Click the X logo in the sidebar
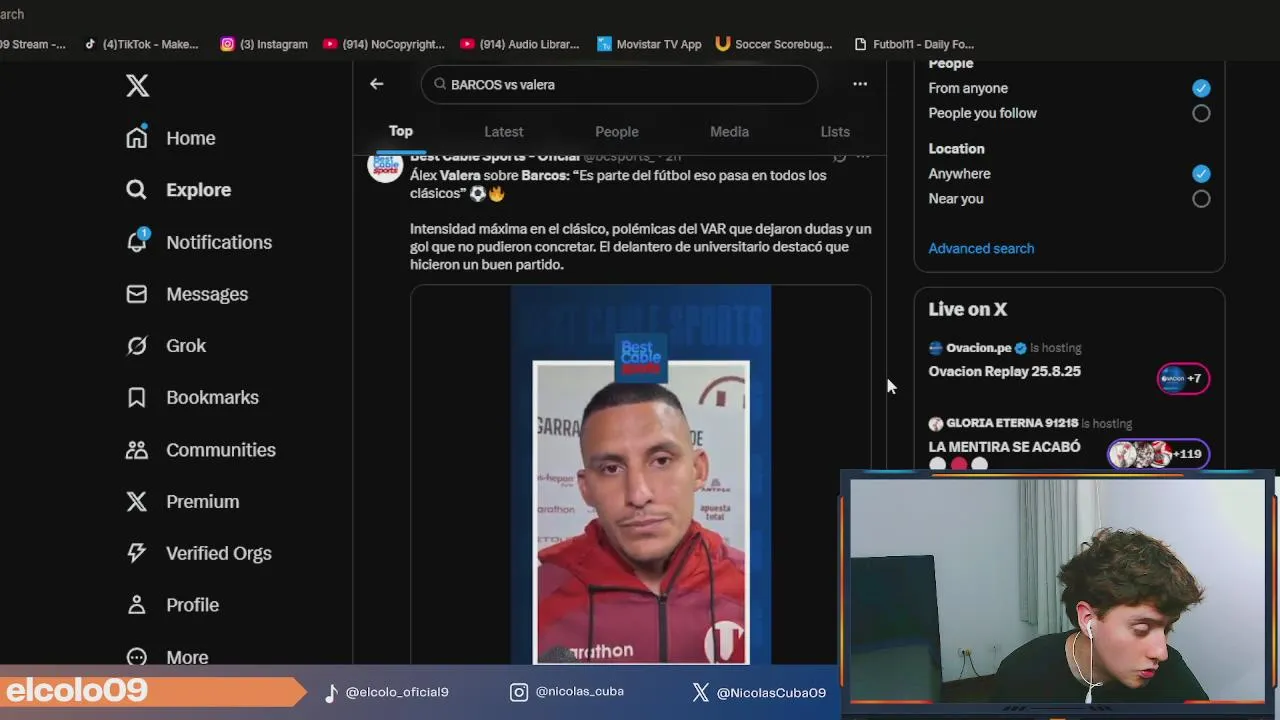This screenshot has width=1280, height=720. point(138,86)
